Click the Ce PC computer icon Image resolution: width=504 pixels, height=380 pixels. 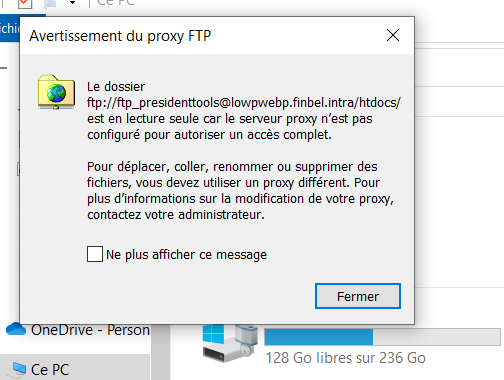[x=19, y=369]
